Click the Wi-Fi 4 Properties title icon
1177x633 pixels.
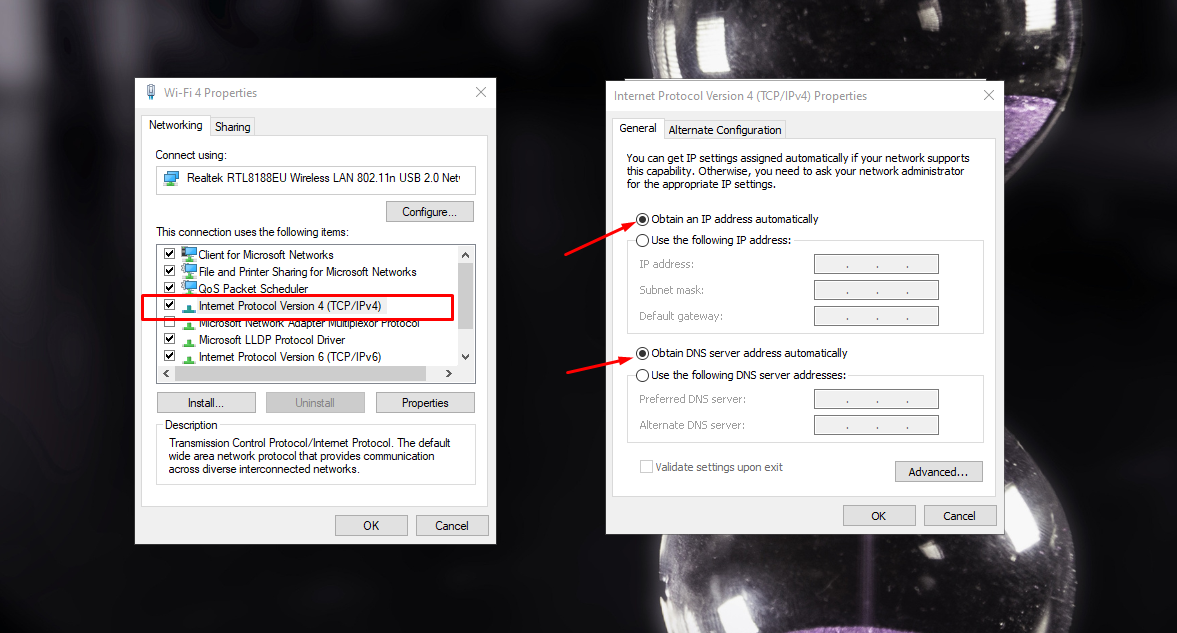pyautogui.click(x=151, y=92)
